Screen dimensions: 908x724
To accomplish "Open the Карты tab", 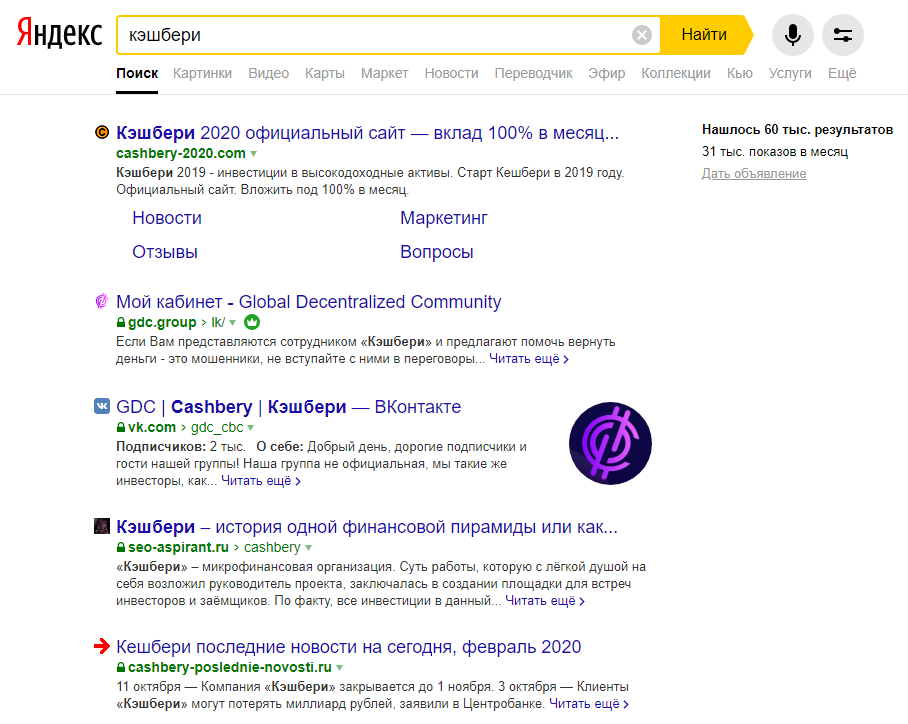I will click(325, 74).
